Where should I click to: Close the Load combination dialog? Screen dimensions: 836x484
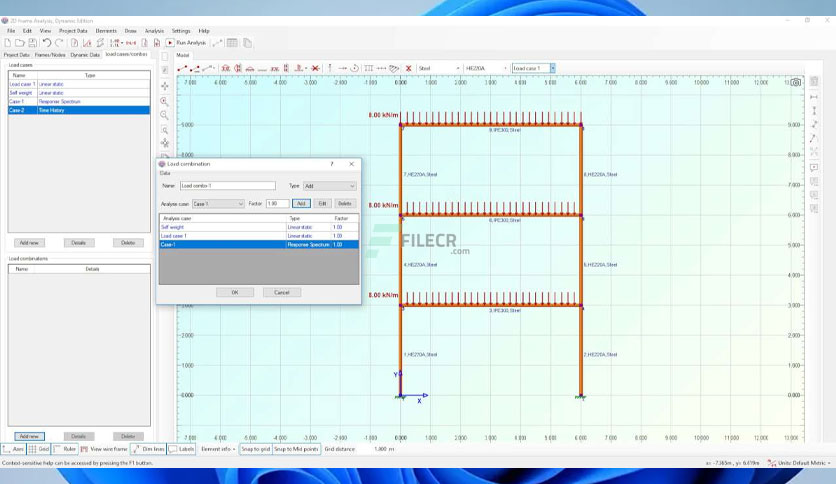351,164
